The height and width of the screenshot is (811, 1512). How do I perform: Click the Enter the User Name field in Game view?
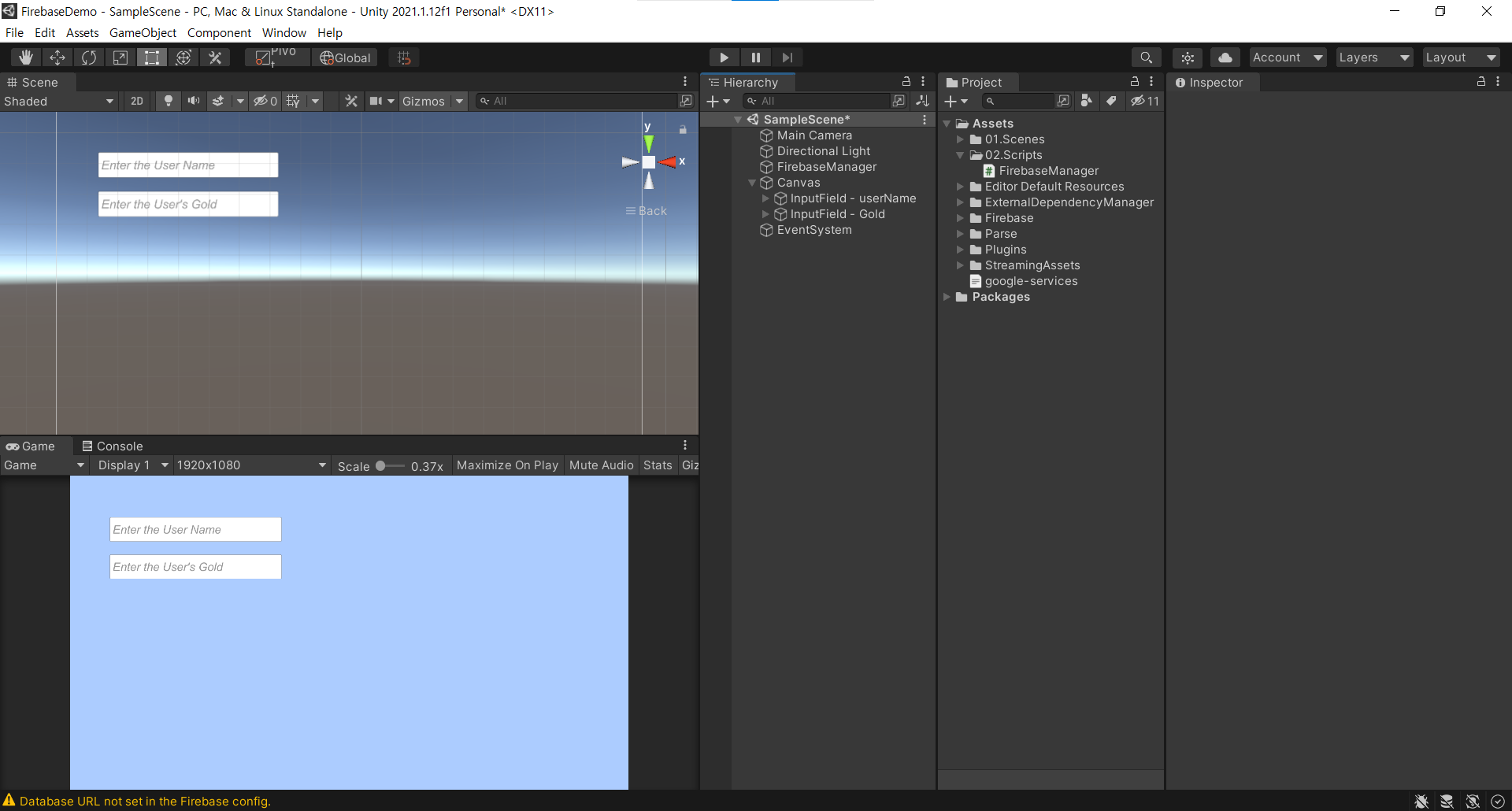point(195,530)
